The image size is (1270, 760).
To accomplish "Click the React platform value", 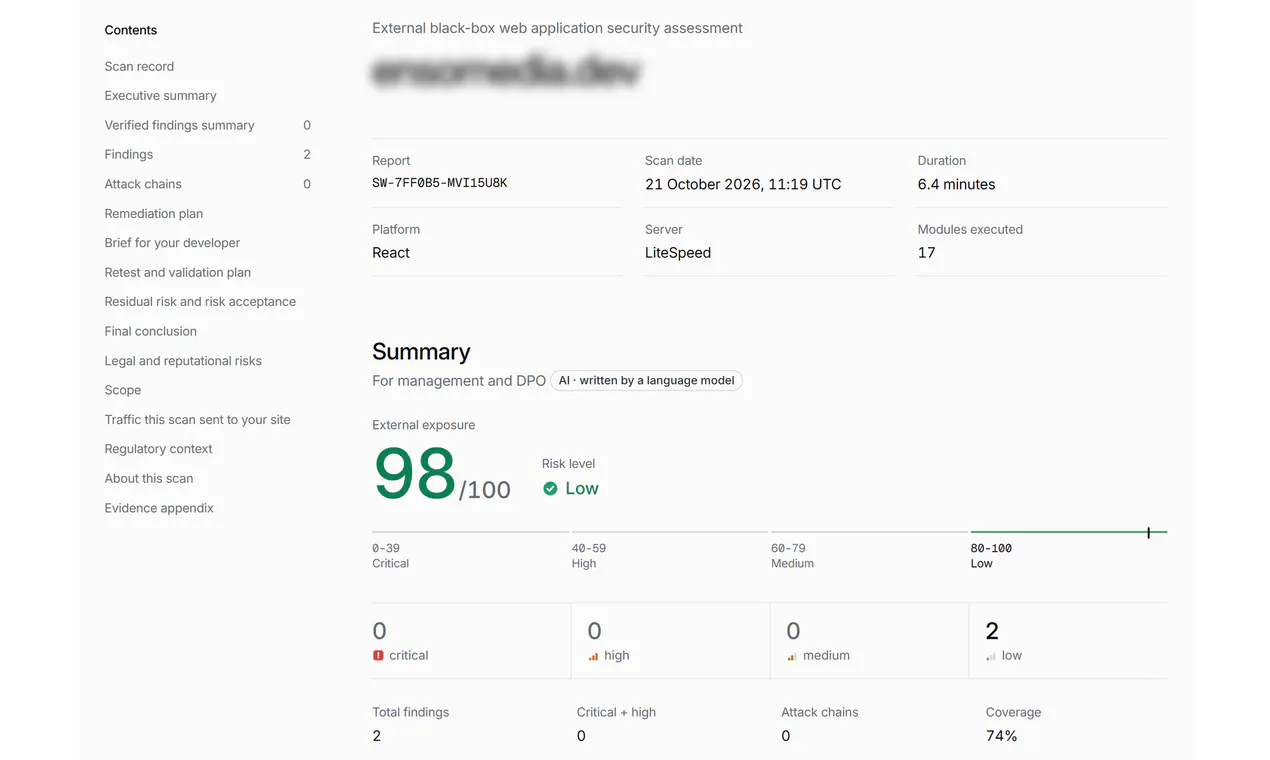I will point(391,253).
